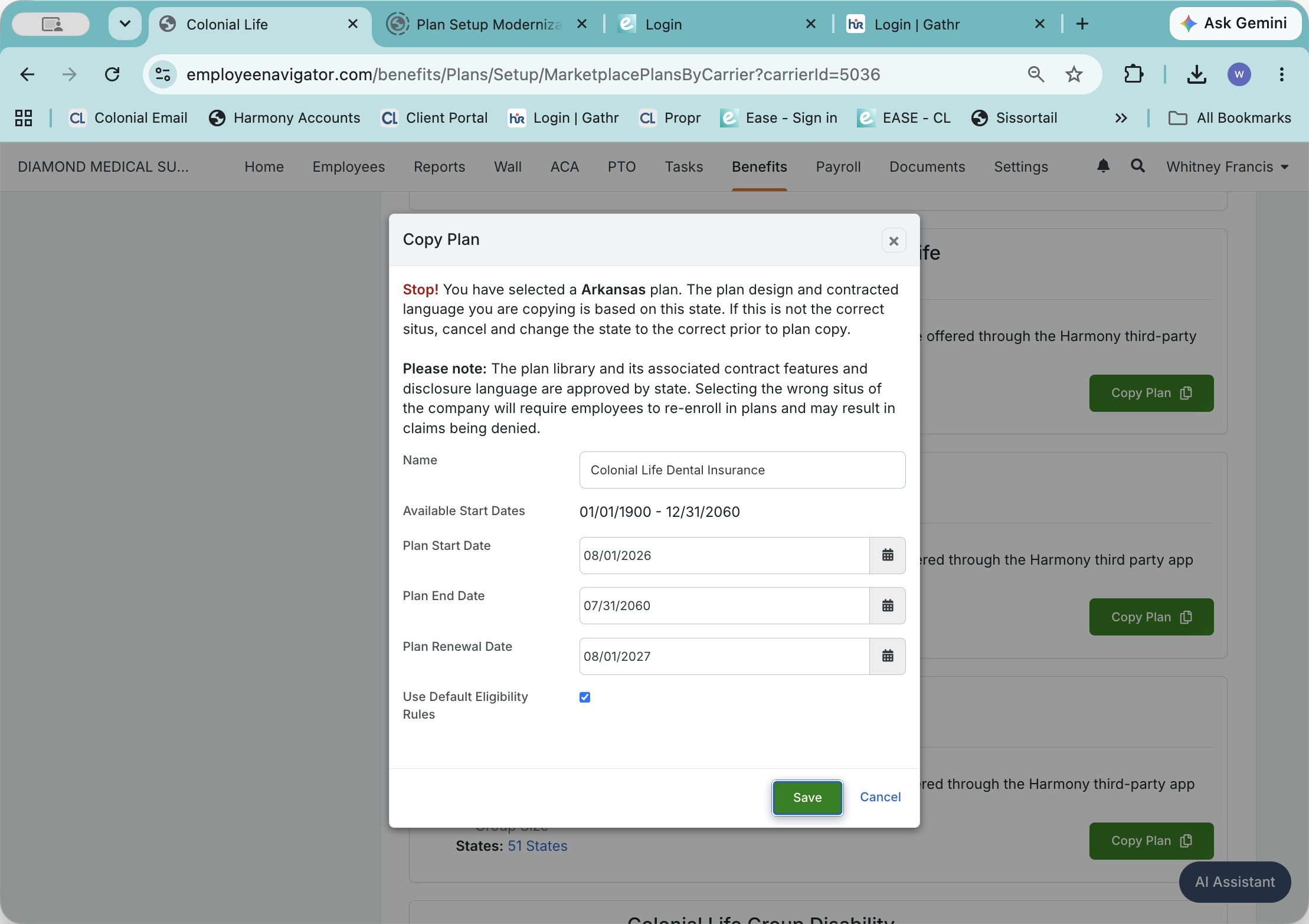Viewport: 1309px width, 924px height.
Task: Open the EASE - CL bookmark
Action: pyautogui.click(x=904, y=118)
